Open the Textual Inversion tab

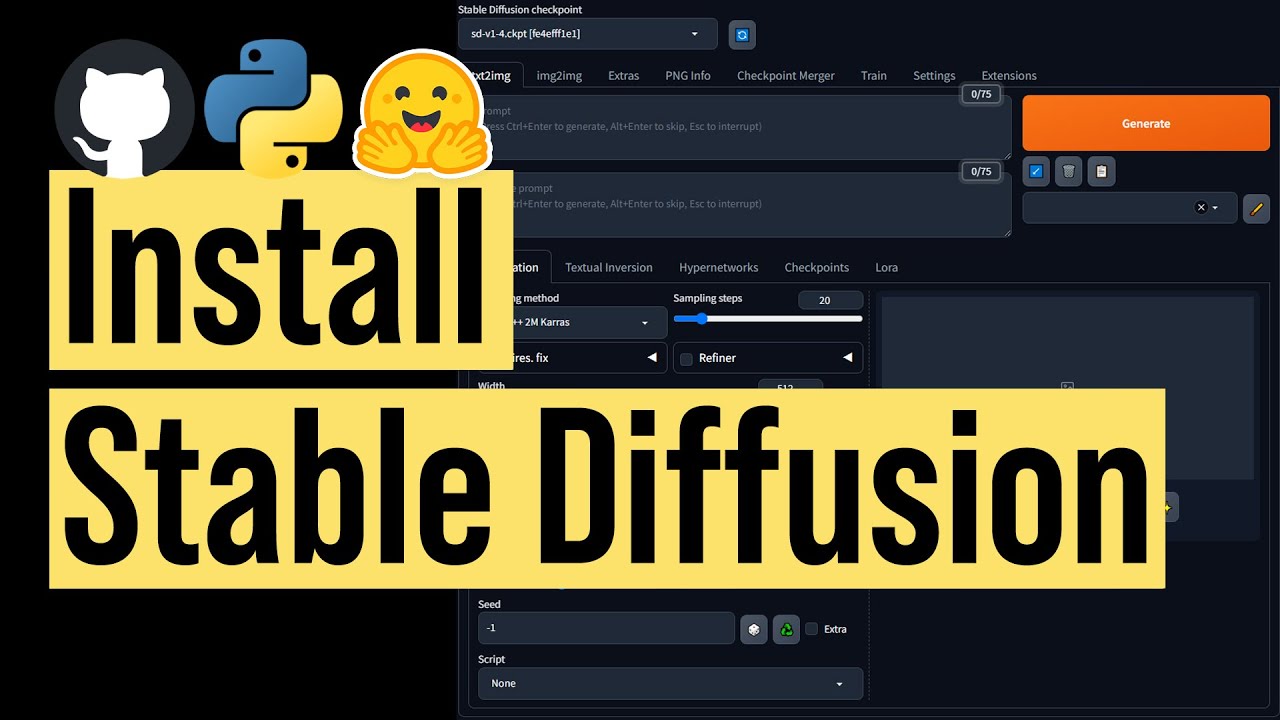609,268
